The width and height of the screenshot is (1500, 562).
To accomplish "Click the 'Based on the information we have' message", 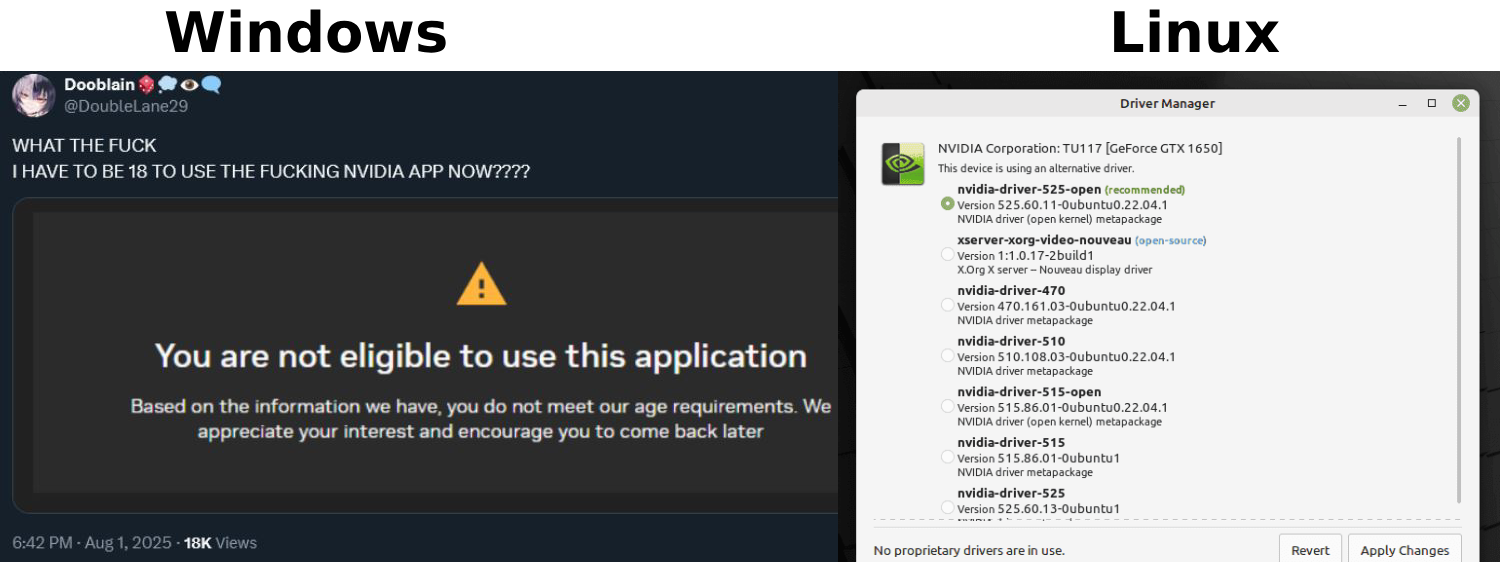I will point(481,419).
